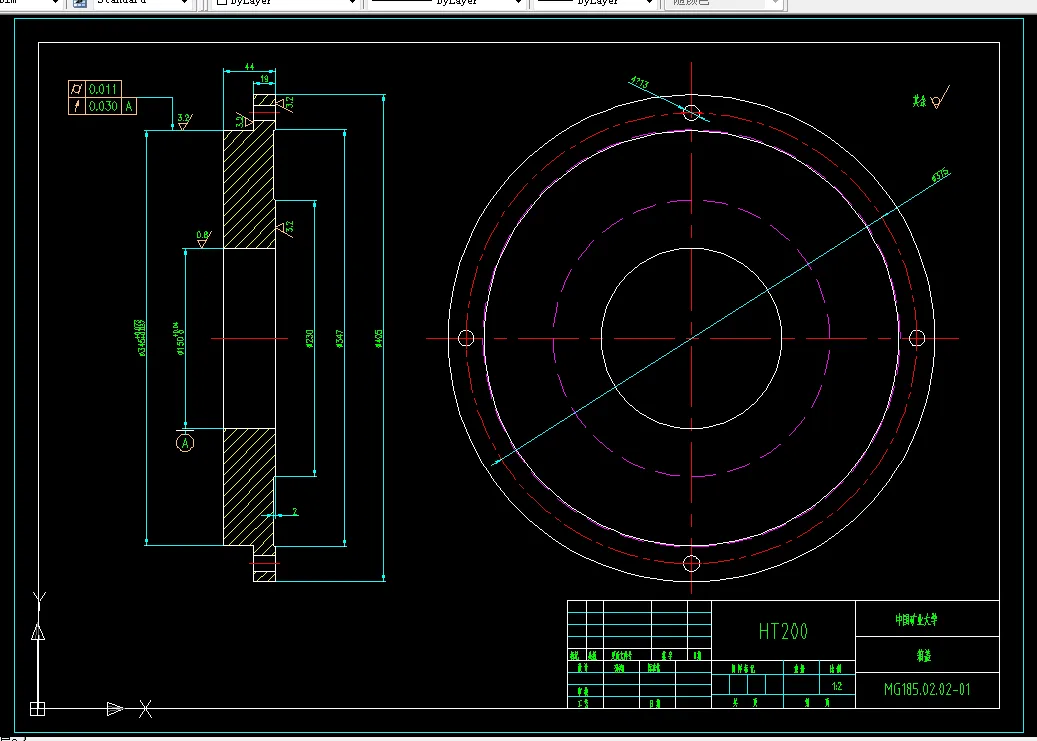Viewport: 1037px width, 741px height.
Task: Select the 0.011 flatness tolerance value
Action: tap(103, 89)
